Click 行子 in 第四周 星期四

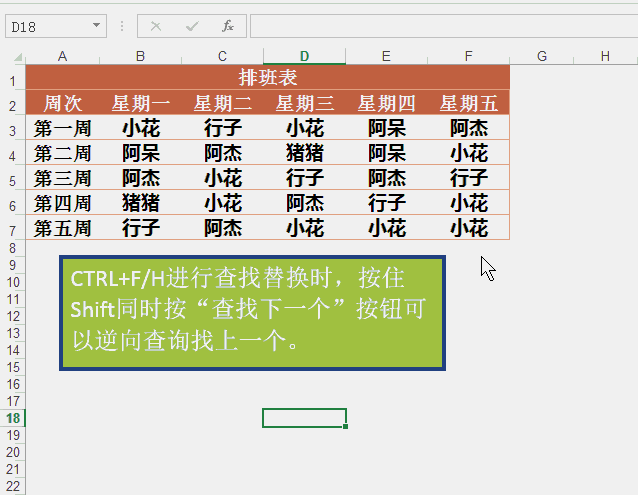coord(387,203)
